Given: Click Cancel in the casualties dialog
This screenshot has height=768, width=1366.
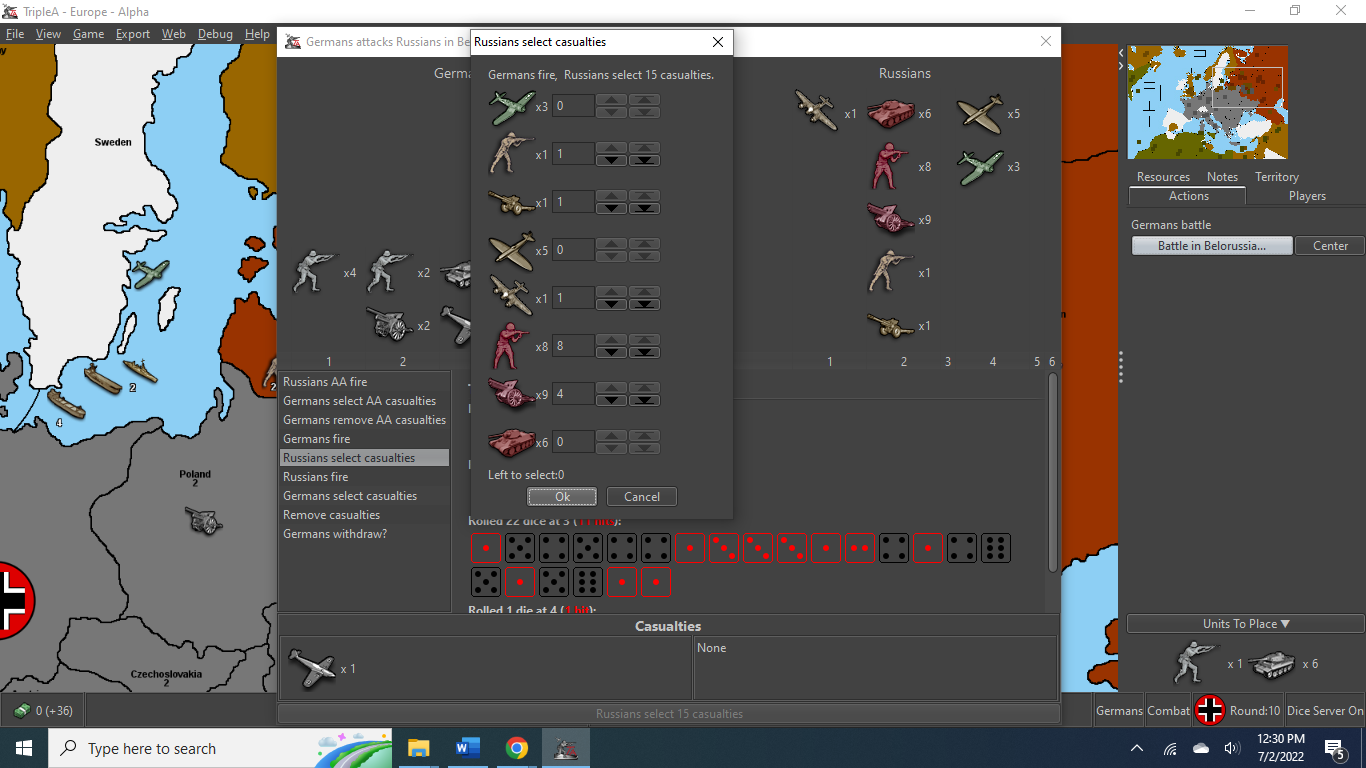Looking at the screenshot, I should 642,497.
